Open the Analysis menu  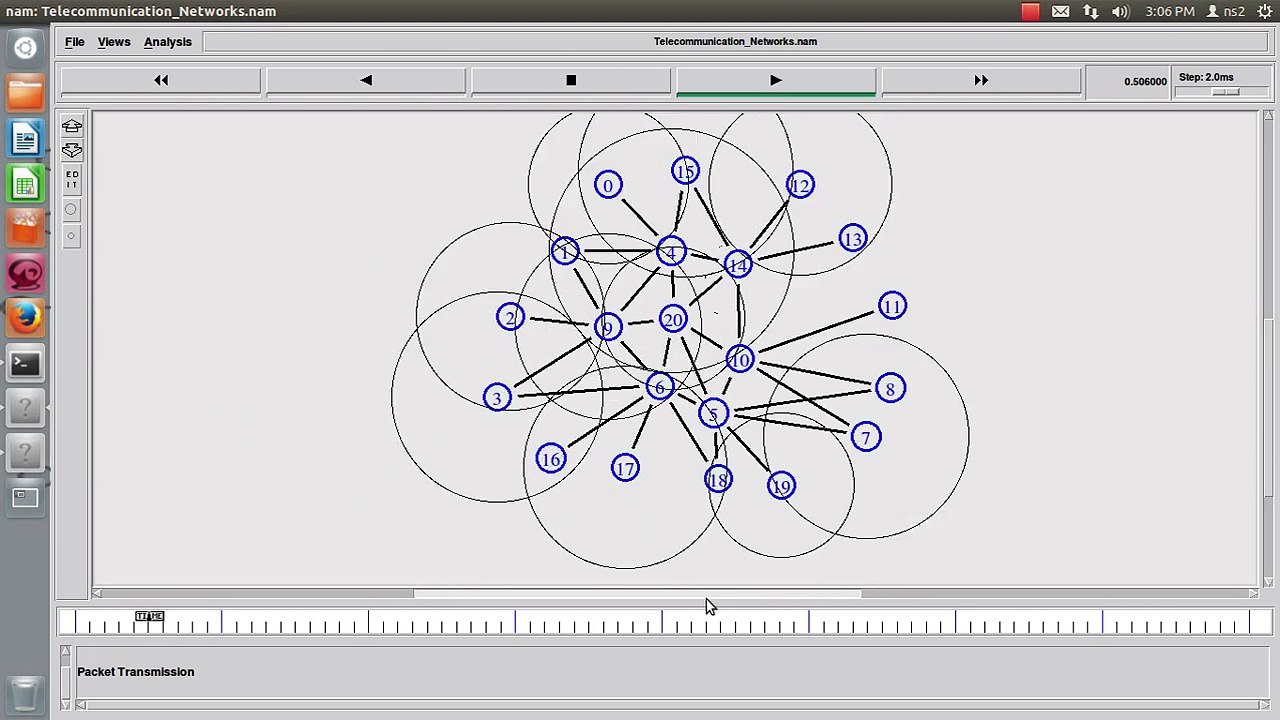(x=167, y=42)
